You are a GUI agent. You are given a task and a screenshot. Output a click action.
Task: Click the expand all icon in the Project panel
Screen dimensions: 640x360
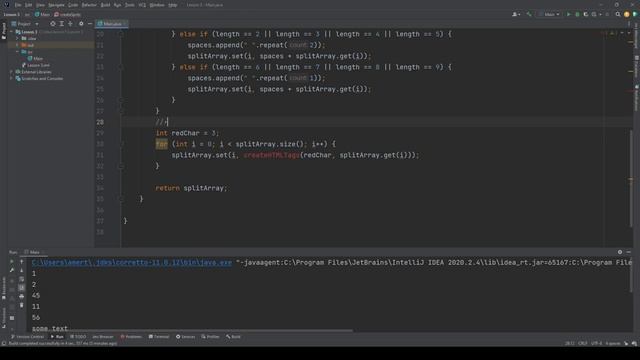coord(62,24)
